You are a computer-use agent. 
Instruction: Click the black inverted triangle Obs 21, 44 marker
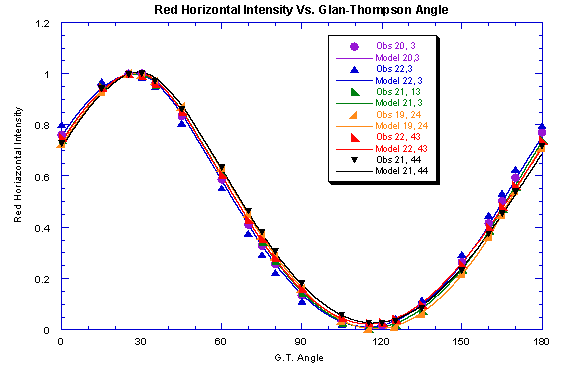(x=354, y=160)
